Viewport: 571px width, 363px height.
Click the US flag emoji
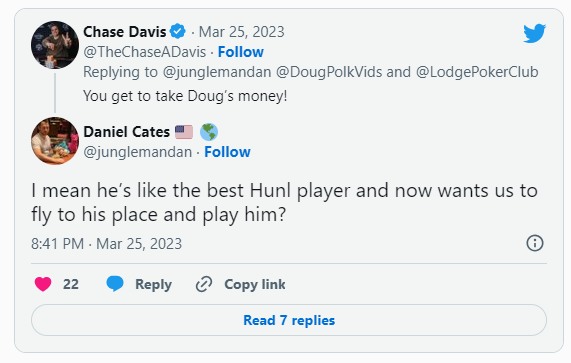[x=184, y=132]
